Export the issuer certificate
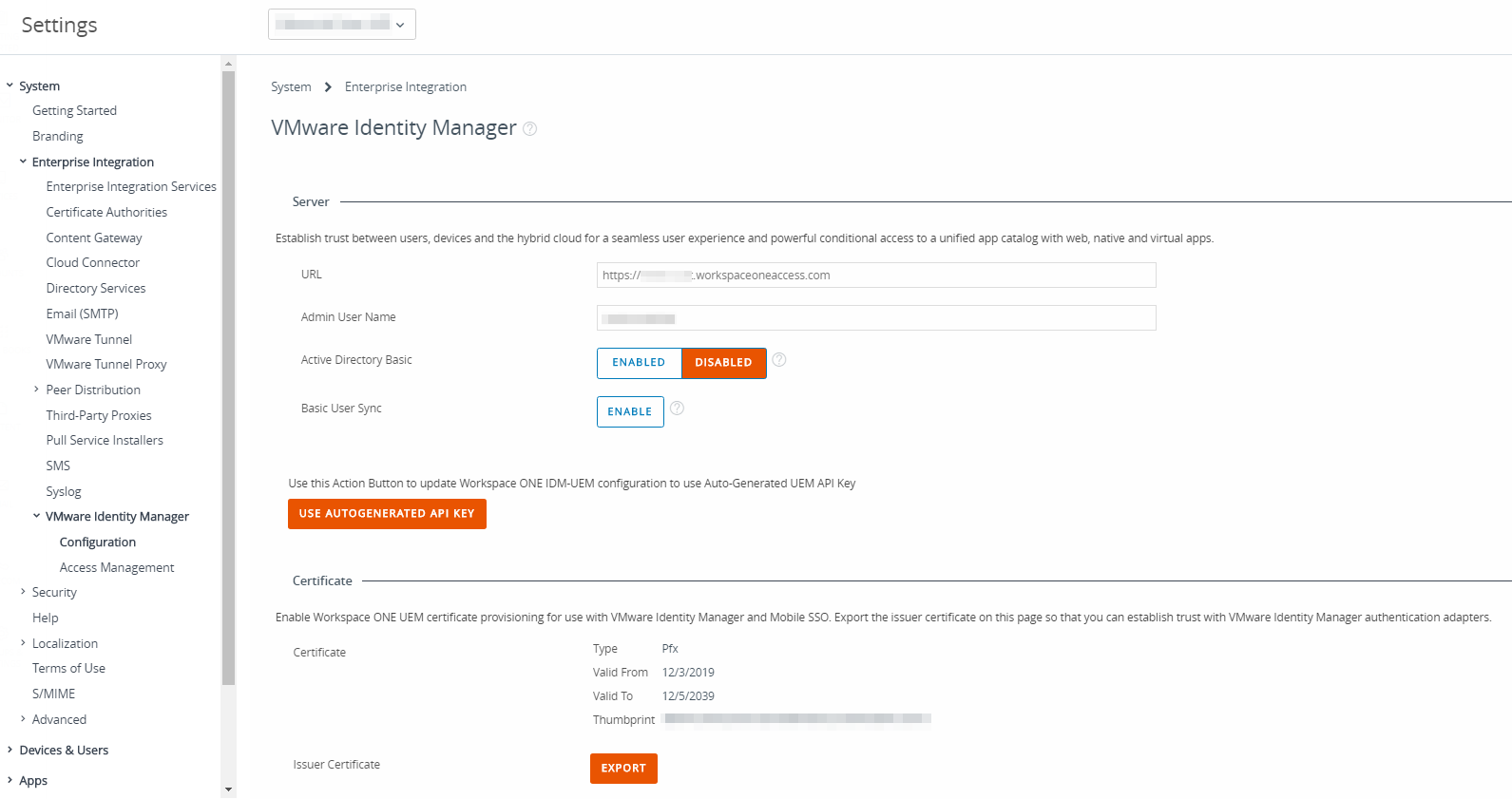This screenshot has width=1512, height=799. click(x=623, y=769)
